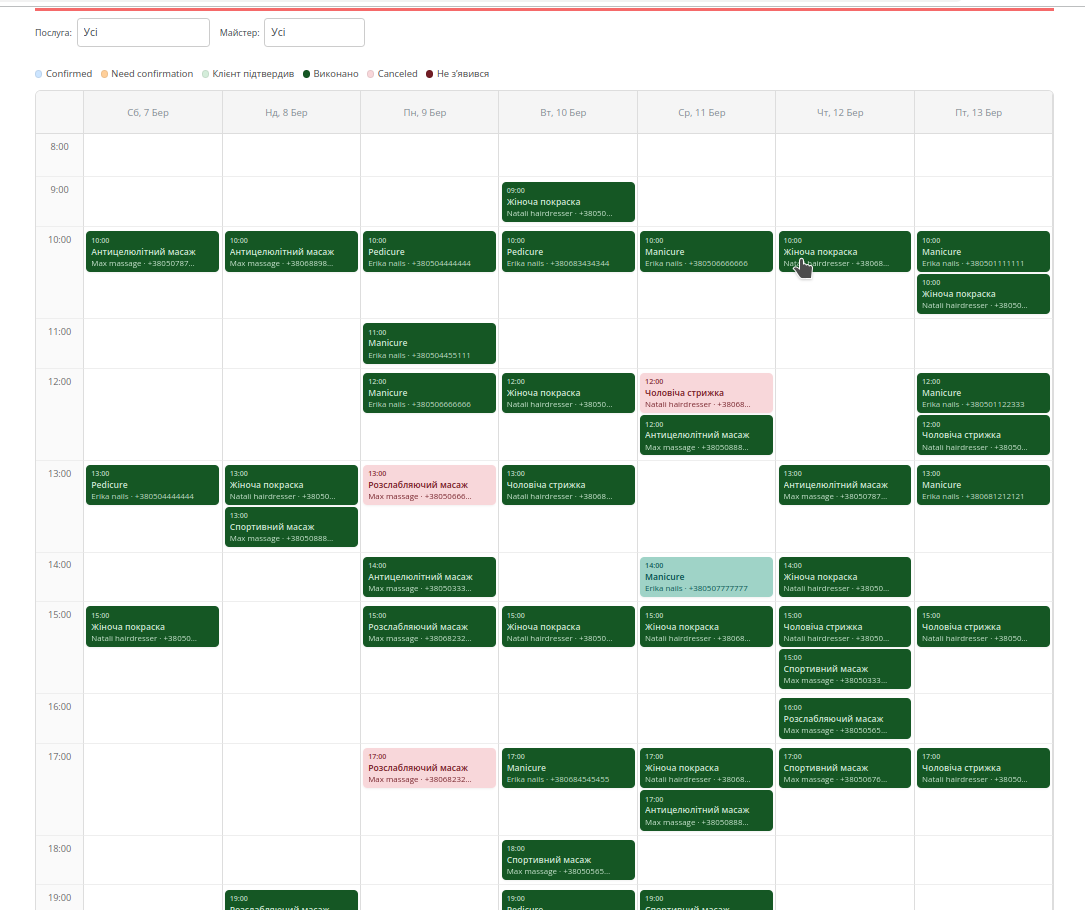Viewport: 1085px width, 910px height.
Task: Open Monday 11:00 Manicure appointment
Action: 428,343
